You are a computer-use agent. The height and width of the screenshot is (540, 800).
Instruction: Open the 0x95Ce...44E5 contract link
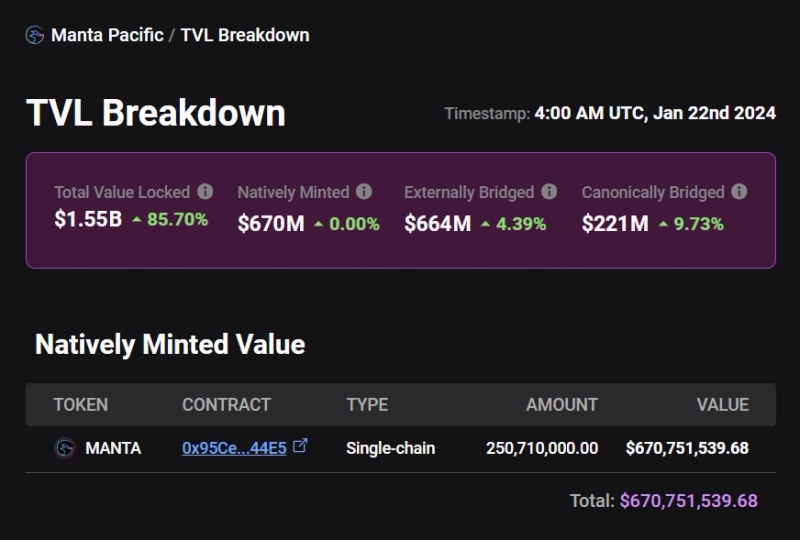234,448
